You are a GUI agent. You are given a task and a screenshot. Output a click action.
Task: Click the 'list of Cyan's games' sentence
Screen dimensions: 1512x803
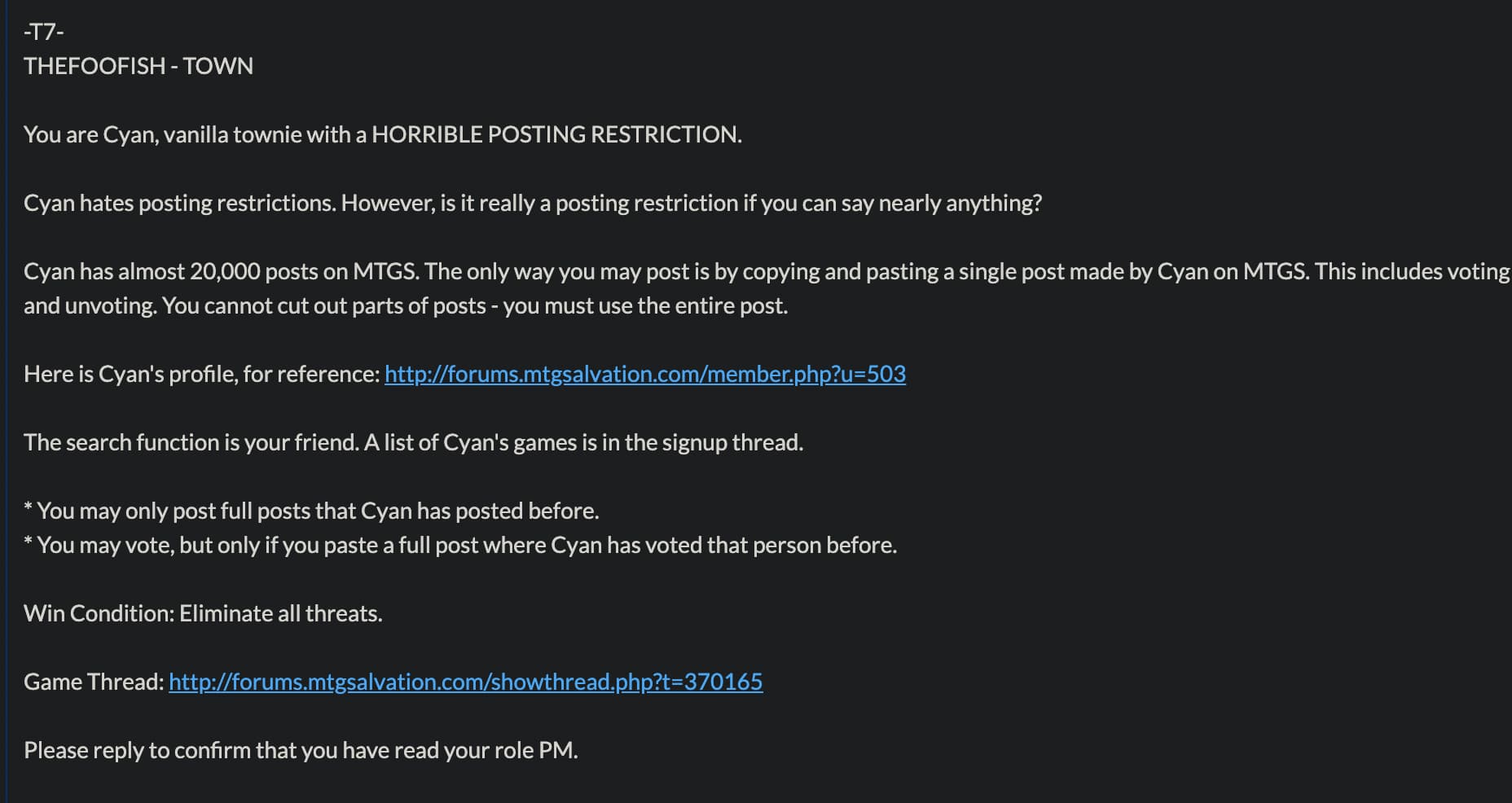[583, 442]
